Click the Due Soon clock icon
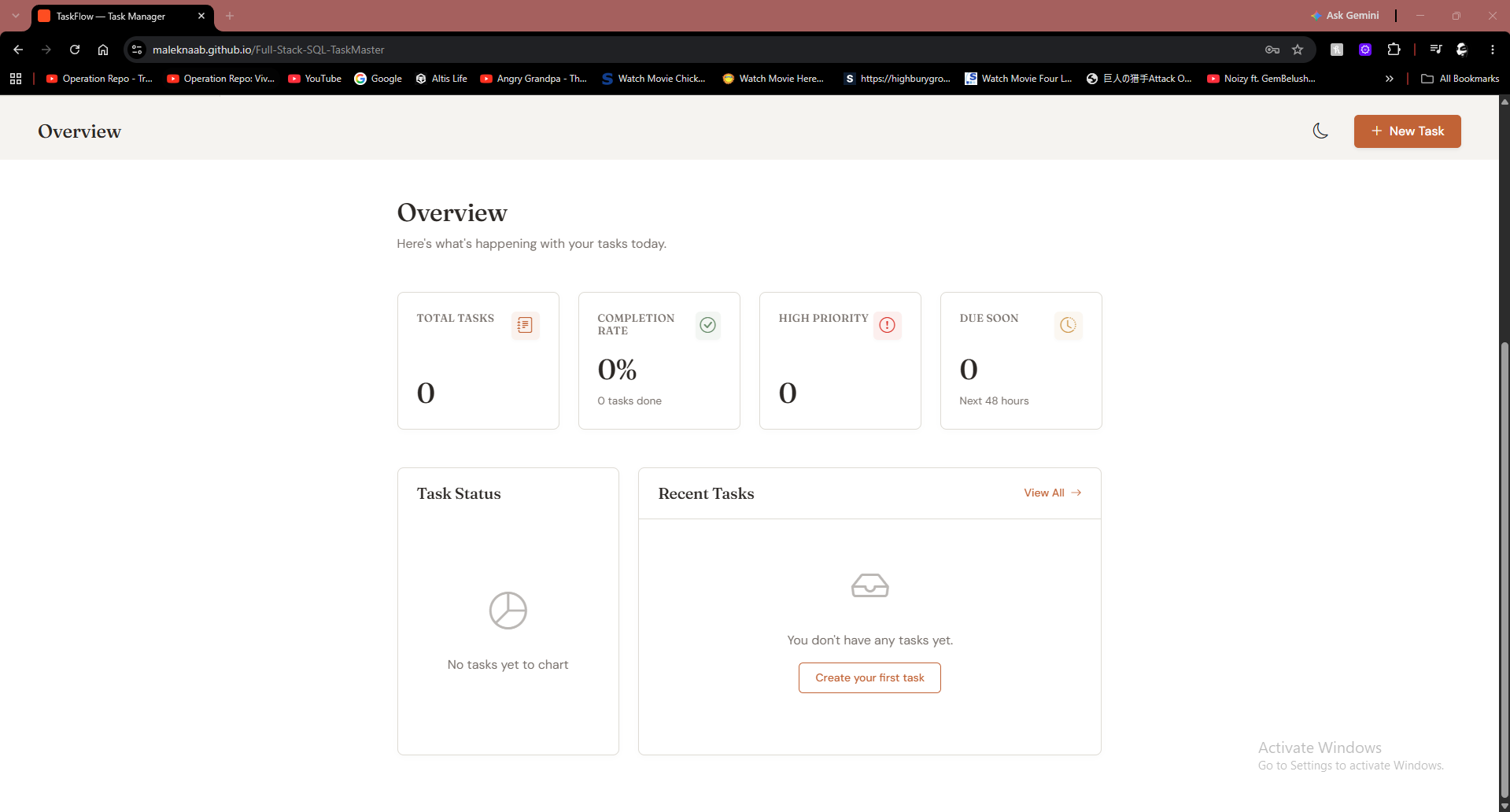Viewport: 1510px width, 812px height. click(1068, 325)
